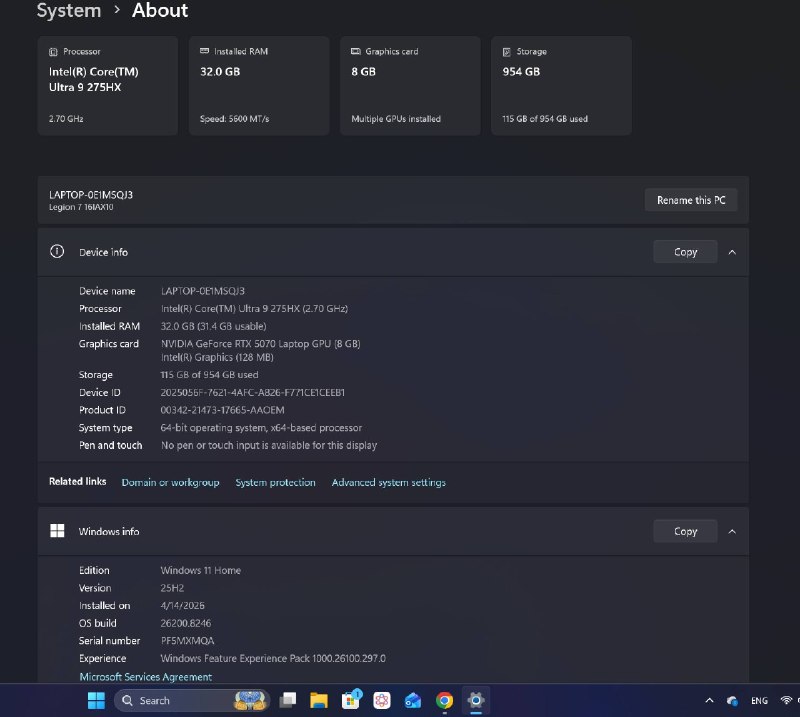Screen dimensions: 800x717
Task: Open the Windows Start menu
Action: [97, 700]
